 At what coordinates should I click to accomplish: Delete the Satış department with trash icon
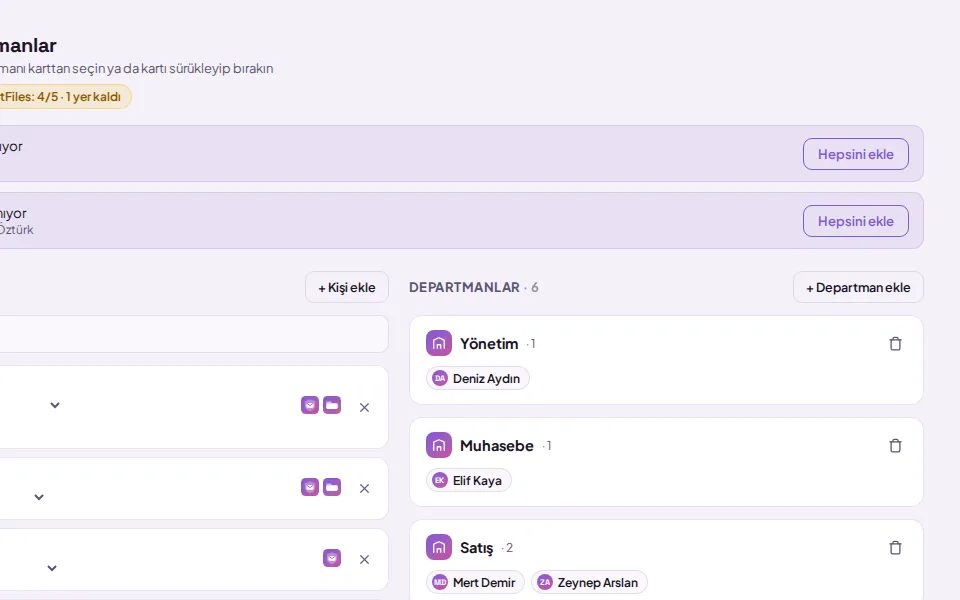coord(895,547)
